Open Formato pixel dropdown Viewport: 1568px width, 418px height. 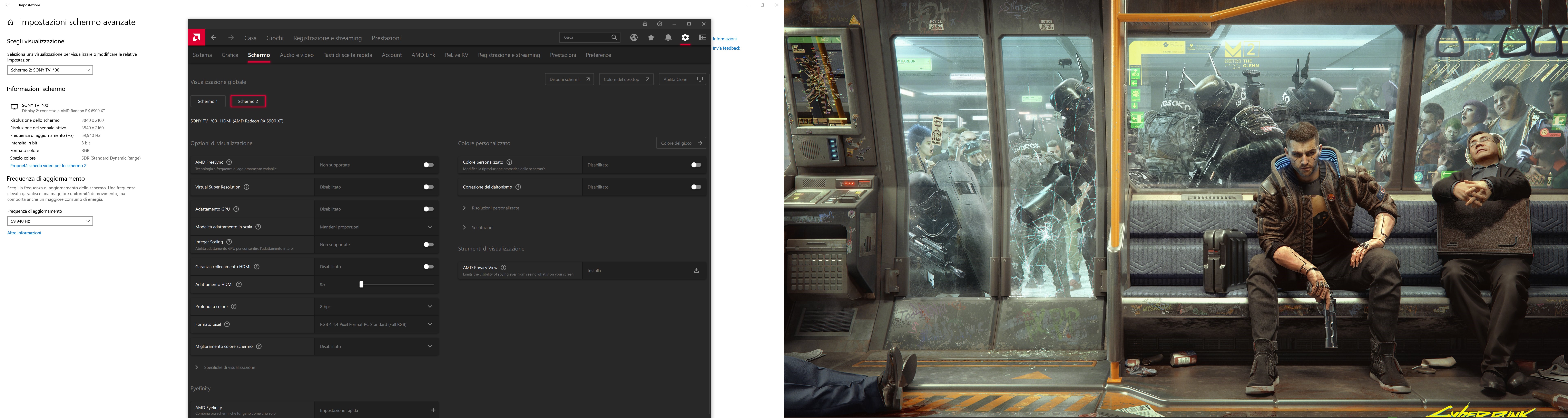(x=376, y=324)
